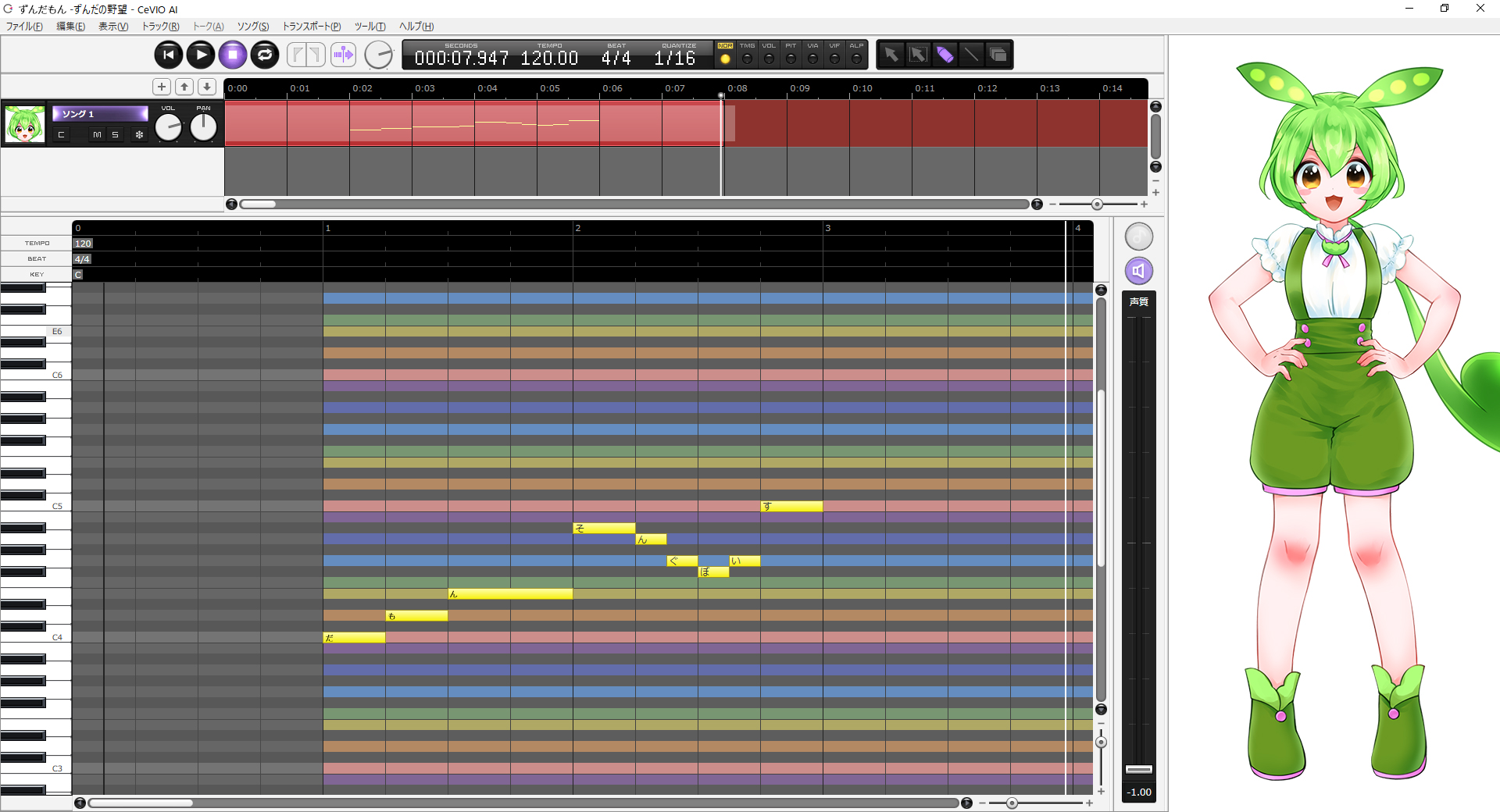Image resolution: width=1500 pixels, height=812 pixels.
Task: Open the 表示(V) menu
Action: 113,27
